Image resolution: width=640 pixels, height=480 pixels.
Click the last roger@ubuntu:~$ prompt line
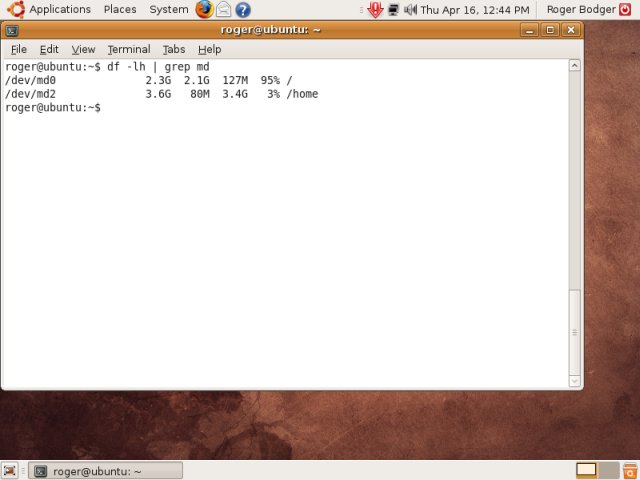coord(53,107)
